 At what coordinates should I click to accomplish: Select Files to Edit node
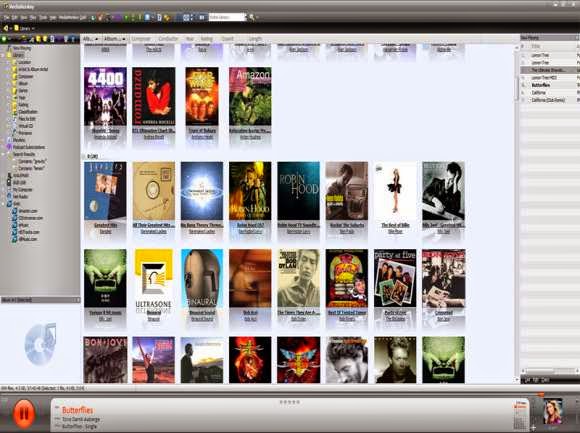[x=27, y=119]
